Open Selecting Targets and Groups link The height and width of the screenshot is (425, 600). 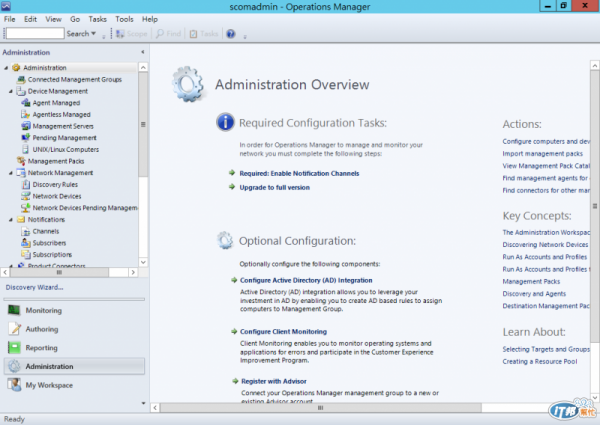(x=546, y=349)
